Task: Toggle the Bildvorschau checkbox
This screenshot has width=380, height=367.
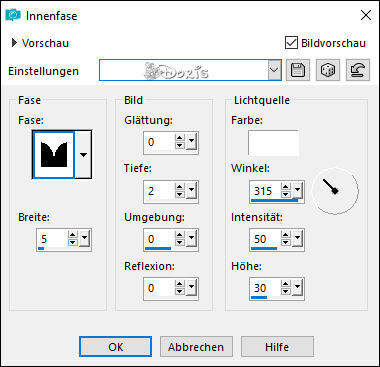Action: [291, 43]
